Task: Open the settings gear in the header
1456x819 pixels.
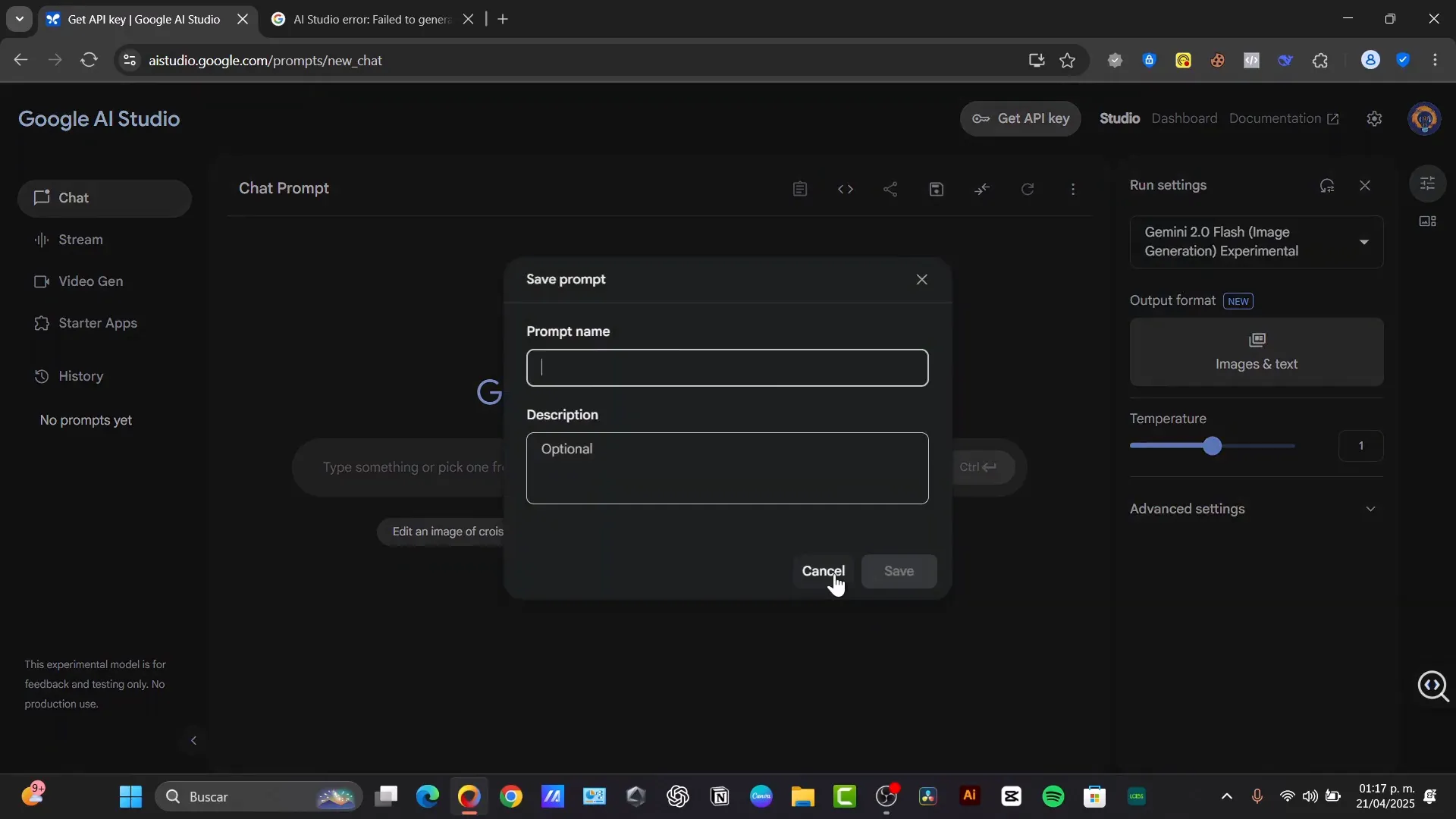Action: [x=1374, y=118]
